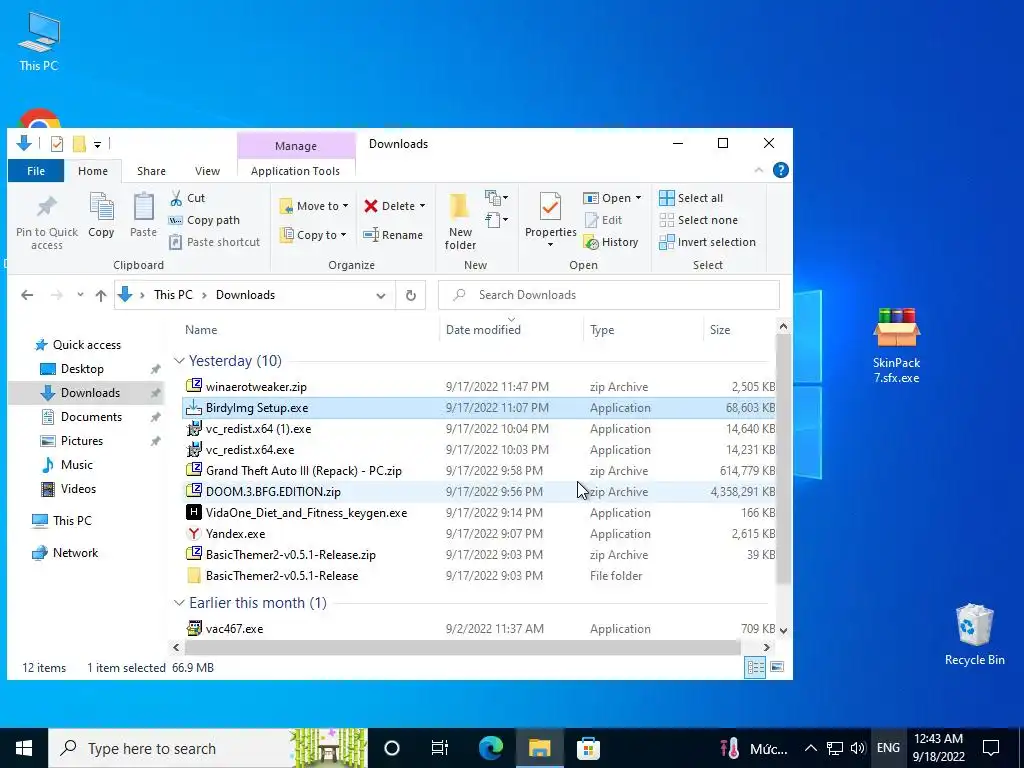Rename the selected file via ribbon
The height and width of the screenshot is (768, 1024).
[393, 235]
